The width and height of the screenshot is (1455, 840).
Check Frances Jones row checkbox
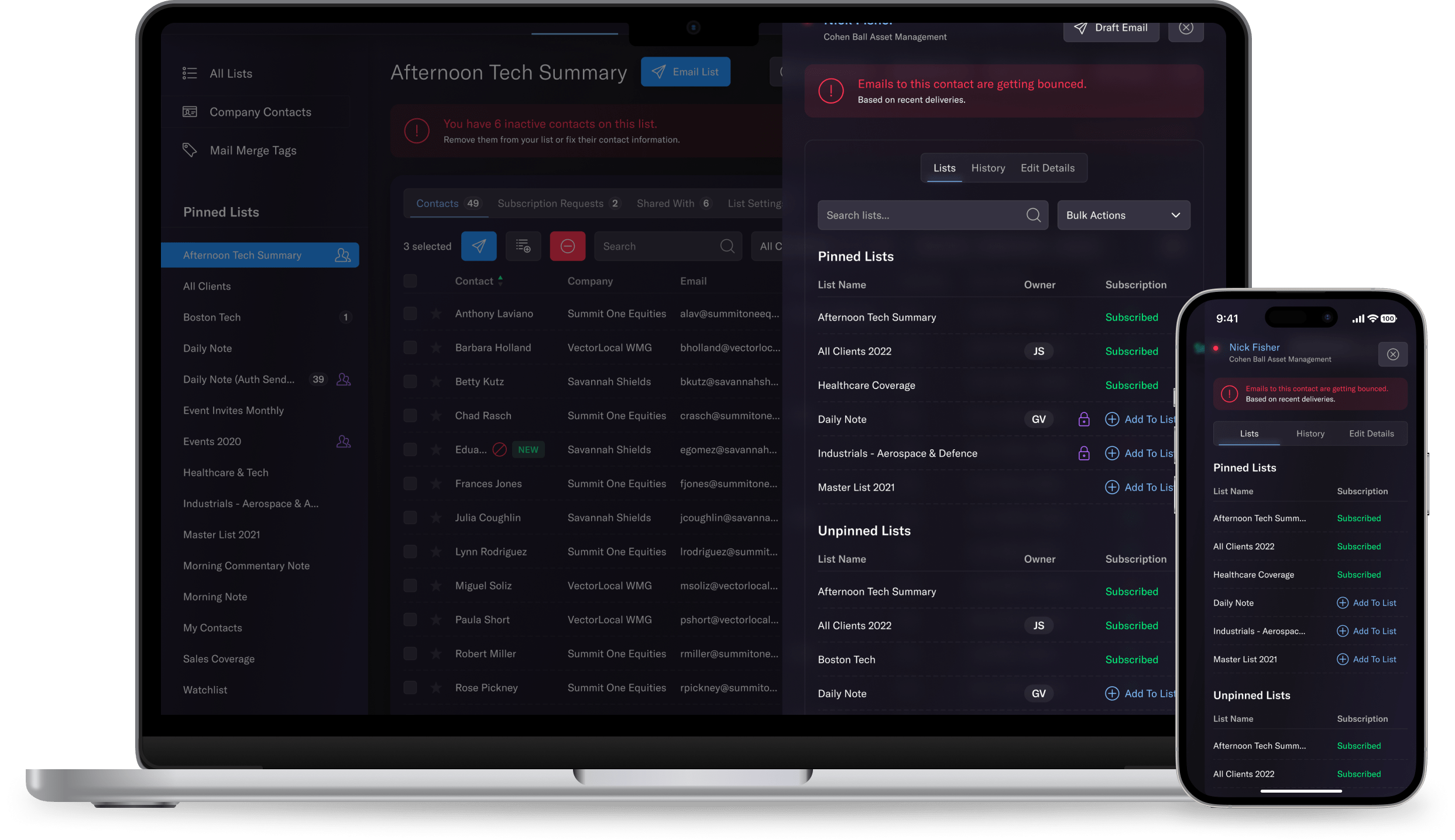tap(410, 483)
